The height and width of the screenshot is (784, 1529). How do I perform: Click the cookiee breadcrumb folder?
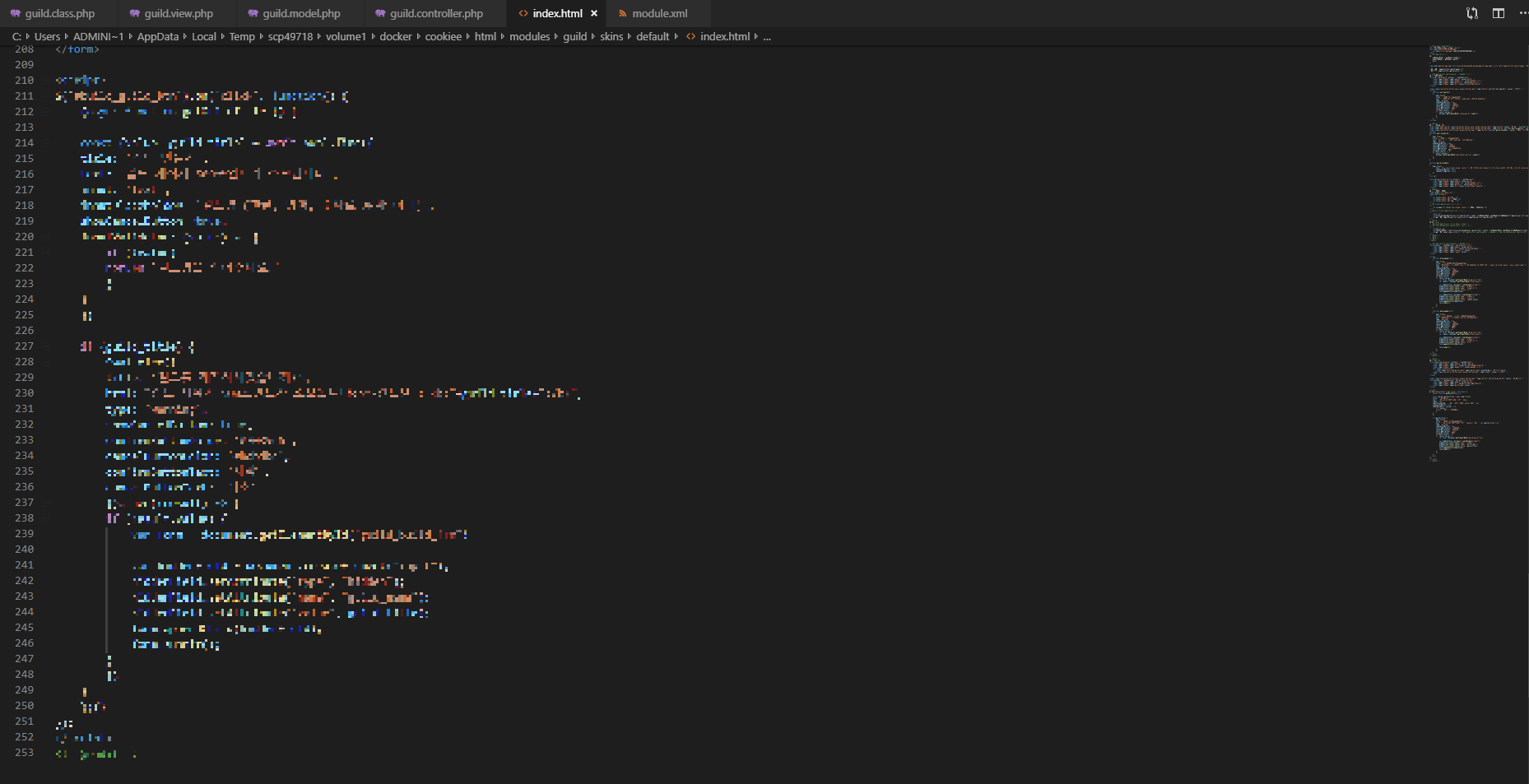[x=444, y=36]
